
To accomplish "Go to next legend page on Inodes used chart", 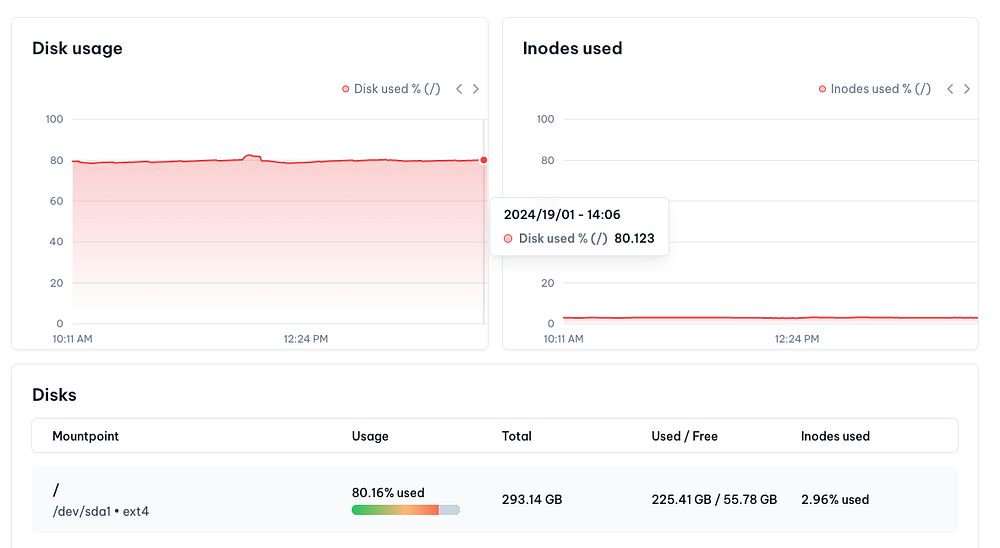I will (967, 89).
